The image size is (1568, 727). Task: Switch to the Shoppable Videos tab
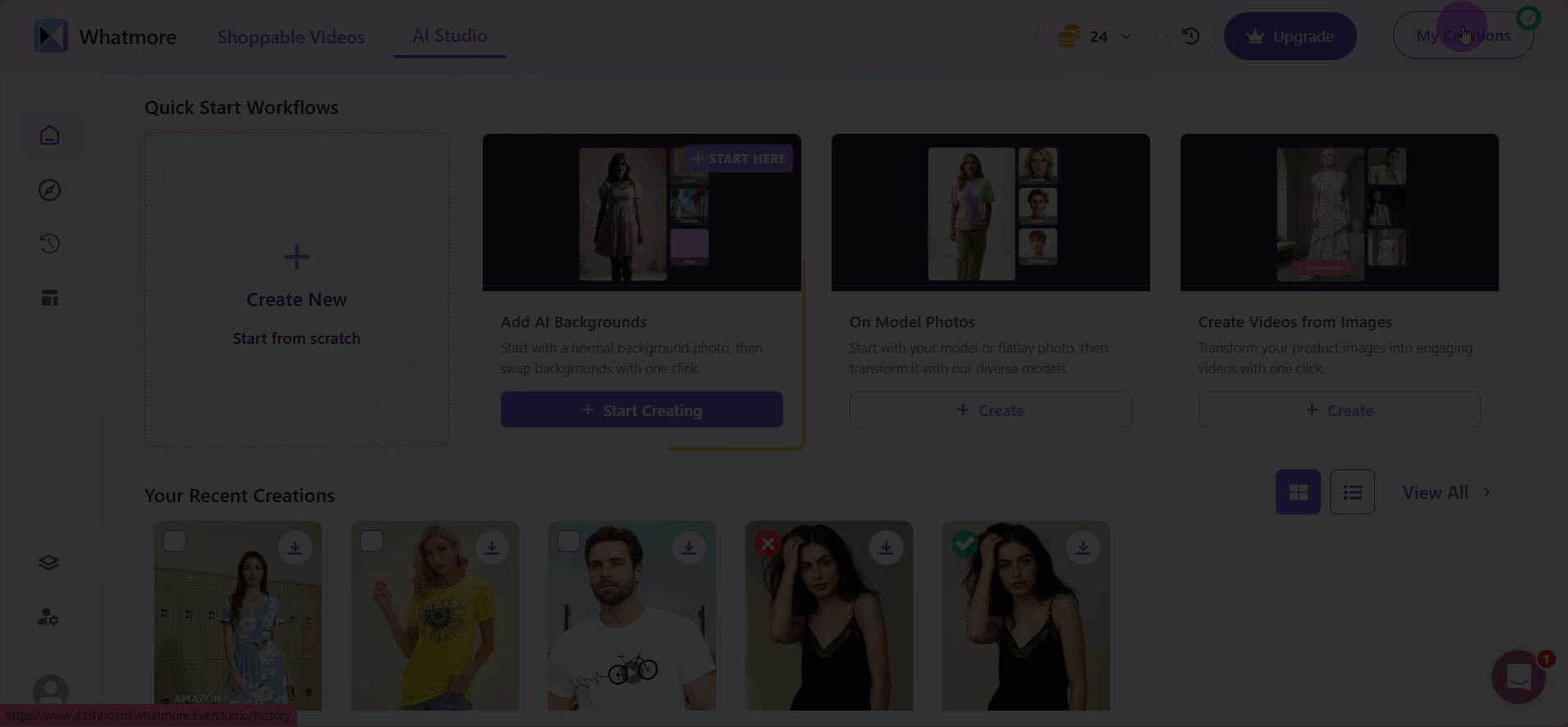tap(291, 37)
